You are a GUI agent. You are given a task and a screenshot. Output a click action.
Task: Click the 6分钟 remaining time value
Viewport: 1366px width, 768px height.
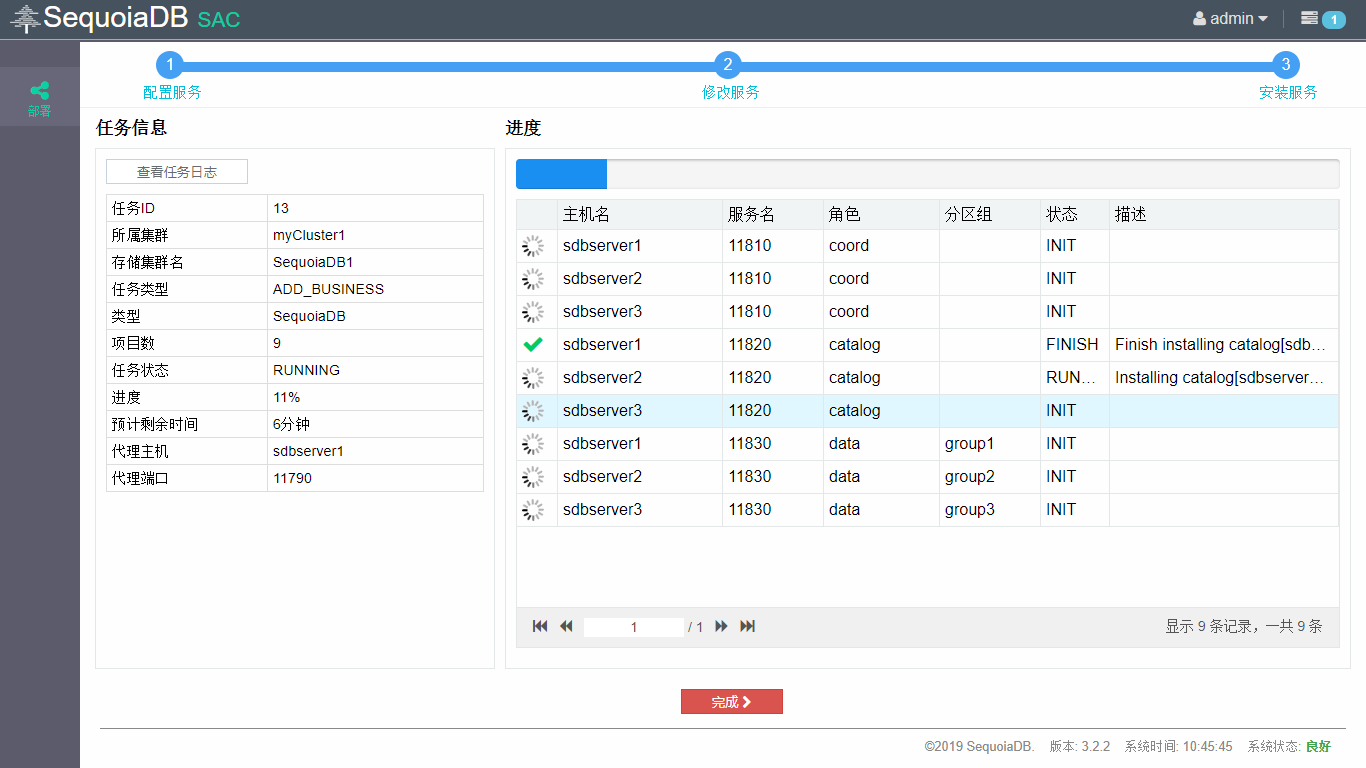coord(292,424)
